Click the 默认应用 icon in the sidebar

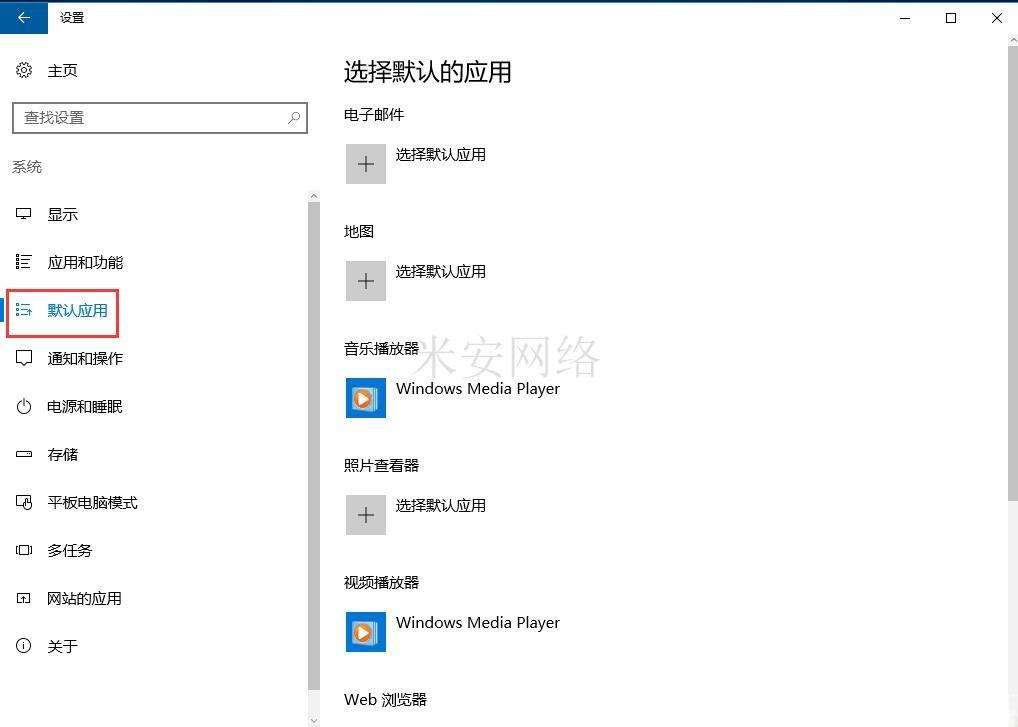coord(24,310)
